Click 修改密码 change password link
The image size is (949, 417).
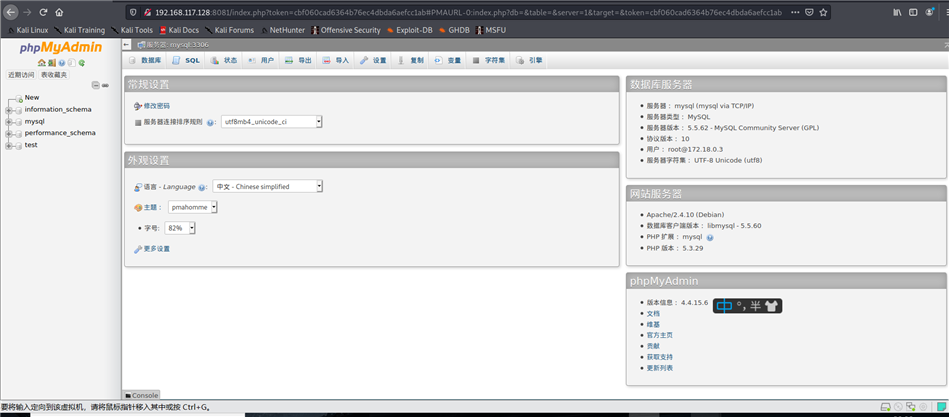point(157,106)
